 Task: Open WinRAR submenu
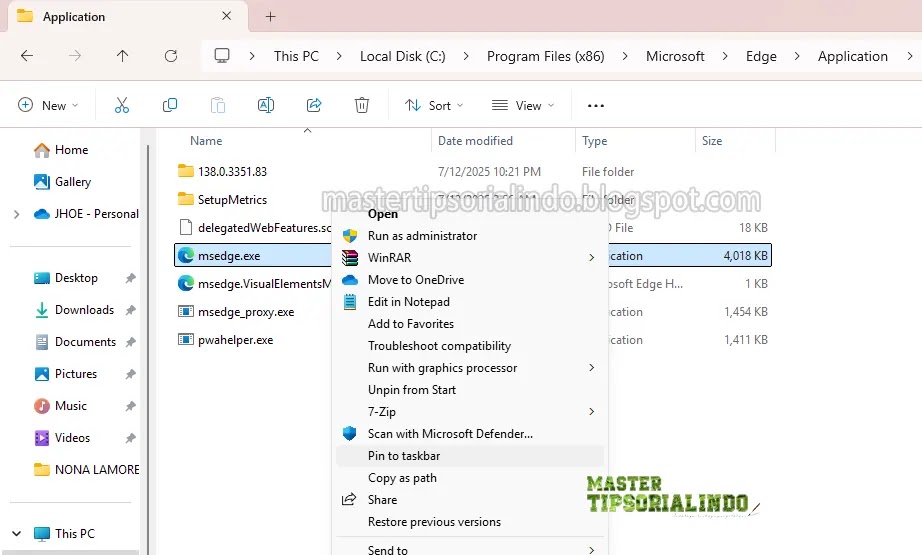[x=470, y=258]
